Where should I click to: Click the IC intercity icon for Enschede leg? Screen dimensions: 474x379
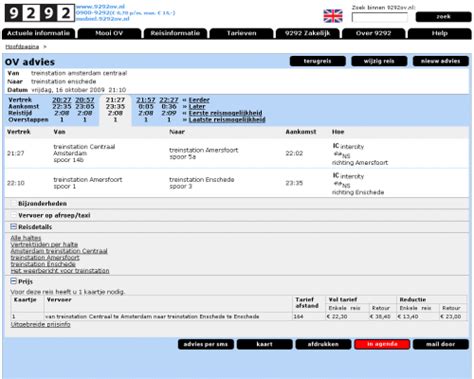click(x=336, y=175)
